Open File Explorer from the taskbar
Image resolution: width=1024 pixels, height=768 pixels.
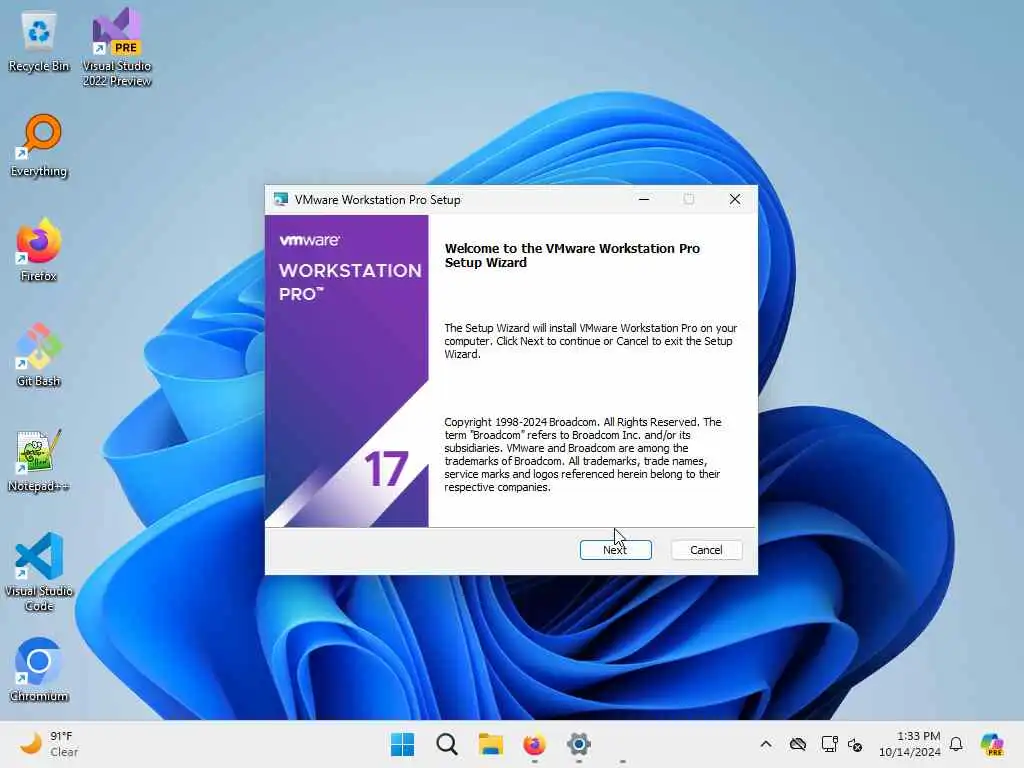pos(490,744)
